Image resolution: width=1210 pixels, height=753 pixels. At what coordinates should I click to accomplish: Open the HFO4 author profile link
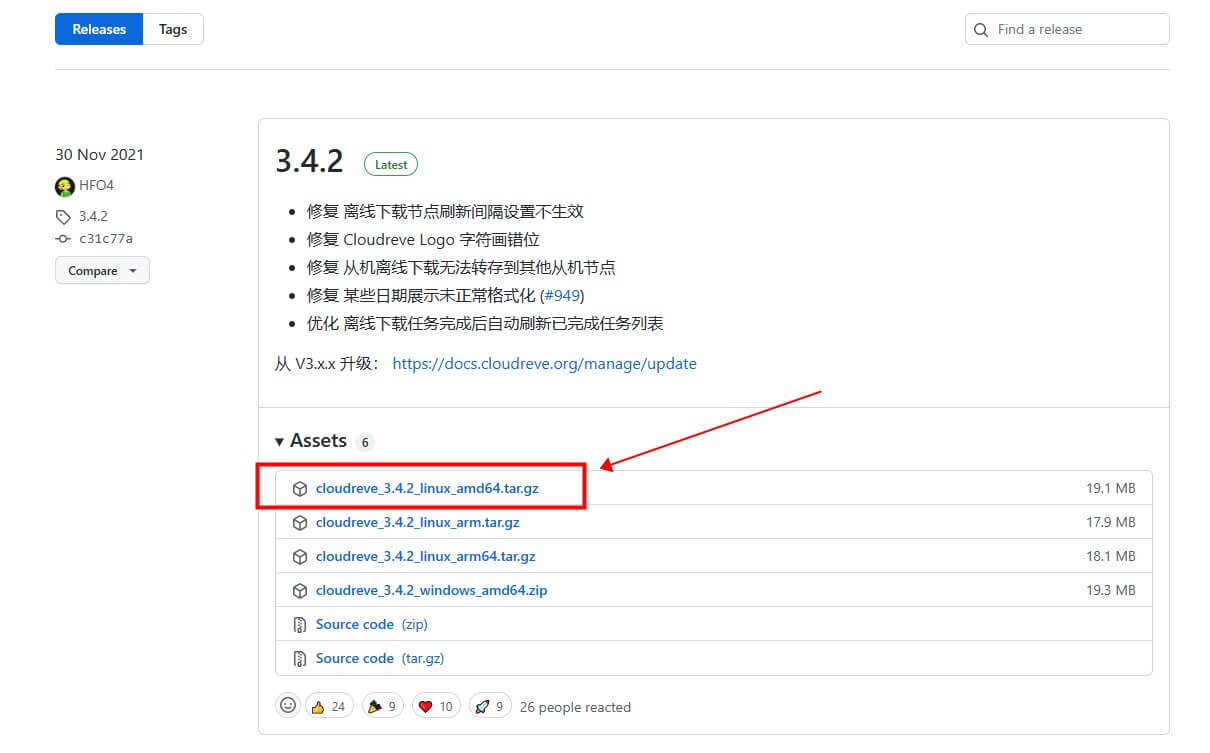point(96,186)
